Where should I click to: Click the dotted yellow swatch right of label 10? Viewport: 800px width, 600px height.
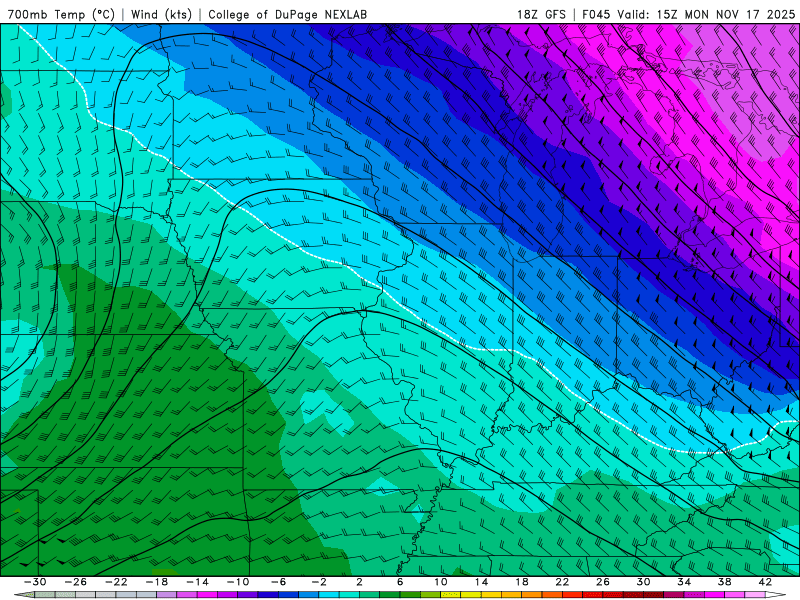pos(451,595)
